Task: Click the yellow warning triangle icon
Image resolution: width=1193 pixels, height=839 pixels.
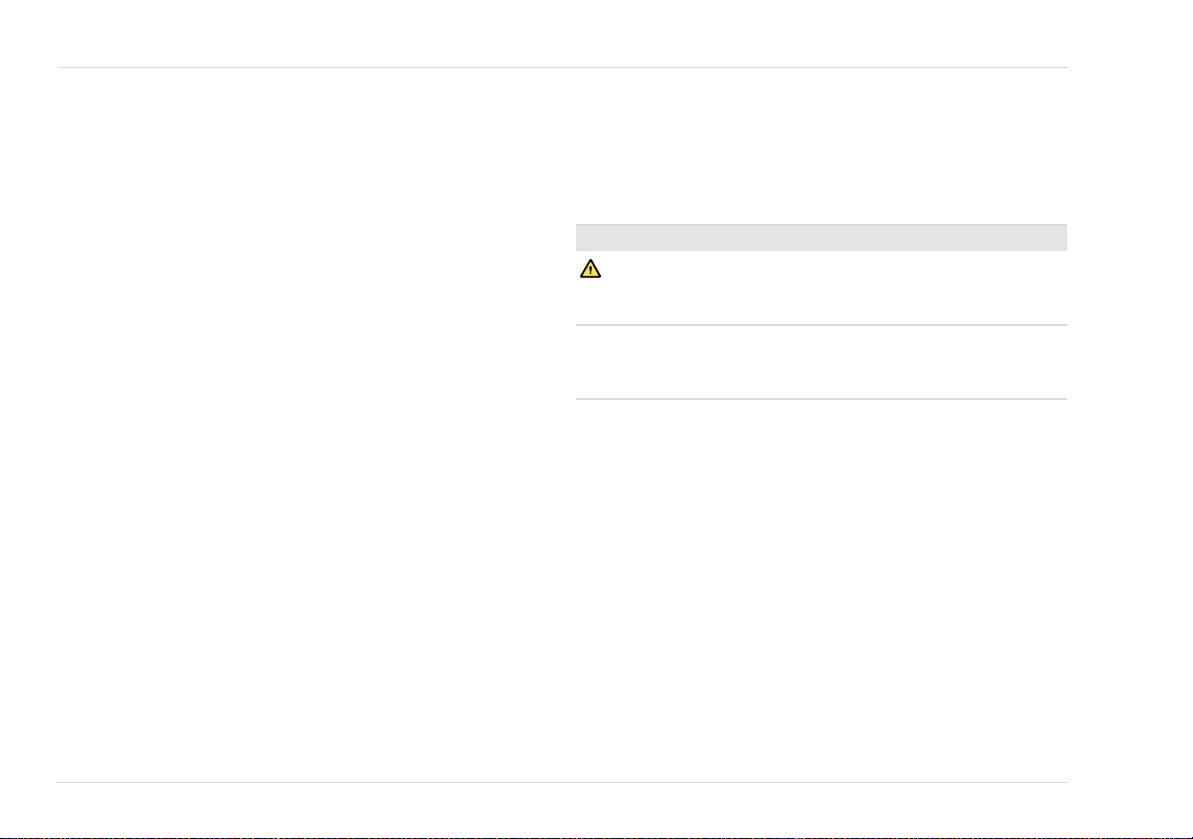Action: coord(590,269)
